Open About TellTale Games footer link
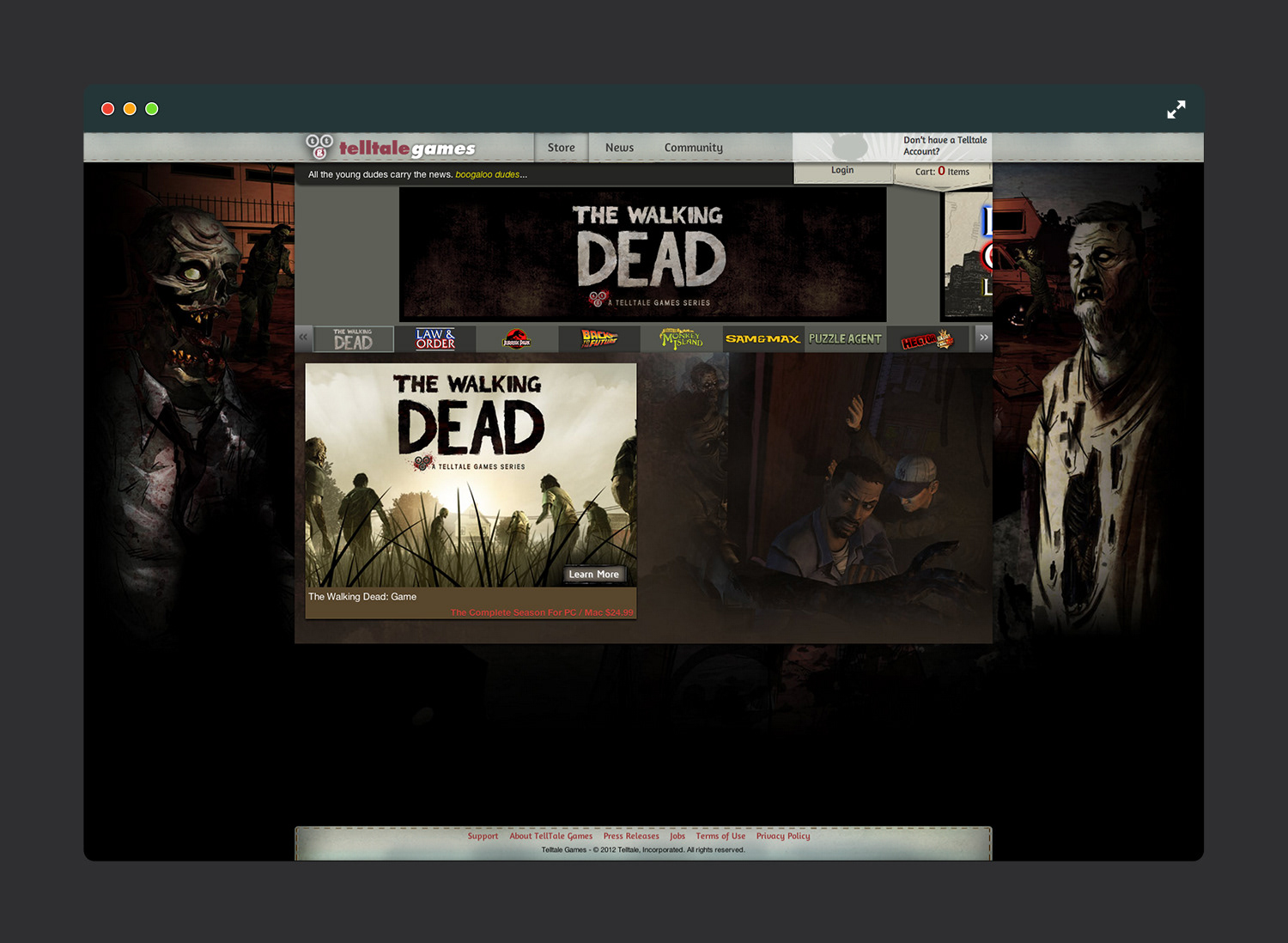 click(550, 837)
